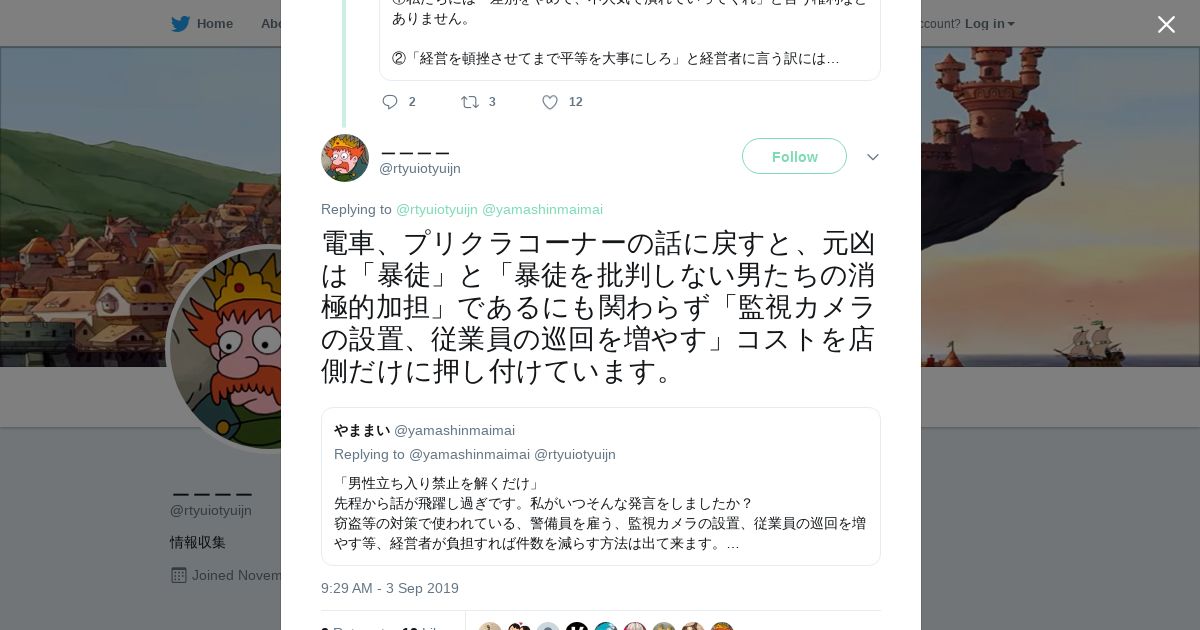
Task: Open the Log in dropdown
Action: point(989,24)
